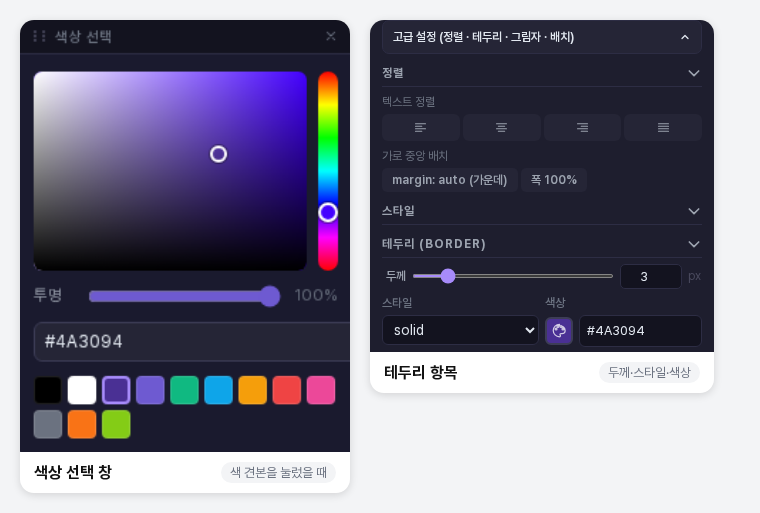
Task: Click the 두께·스타일·색상 tag label
Action: coord(649,372)
